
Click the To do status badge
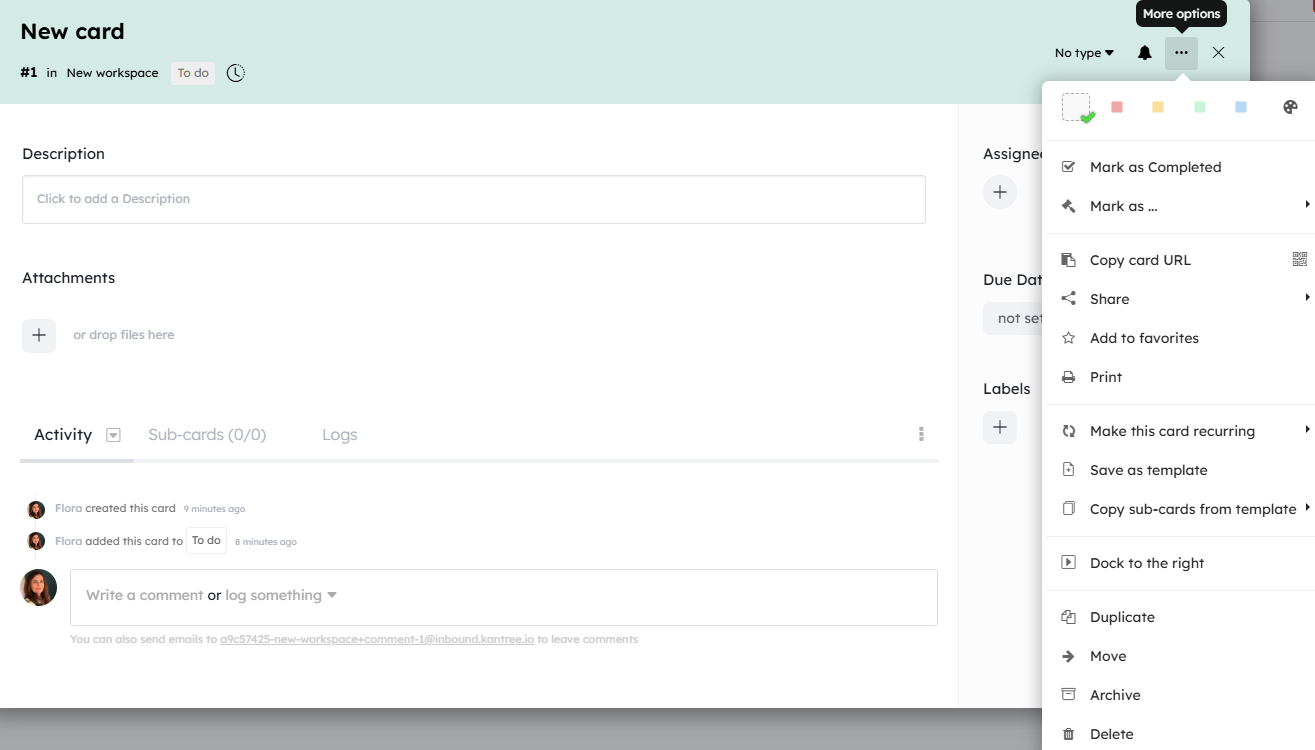click(x=193, y=73)
